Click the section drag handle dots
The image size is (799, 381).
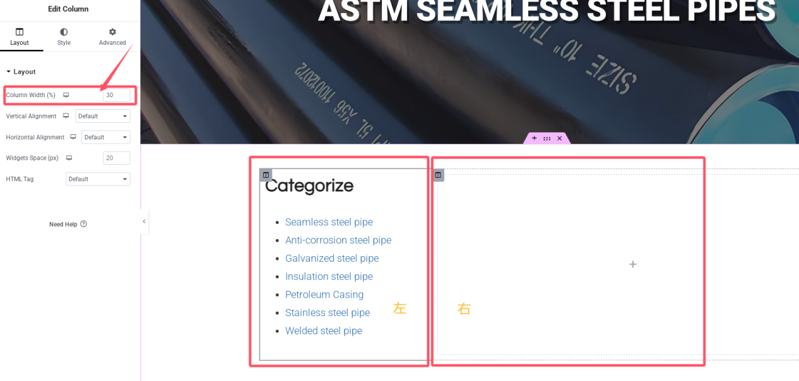click(x=547, y=139)
